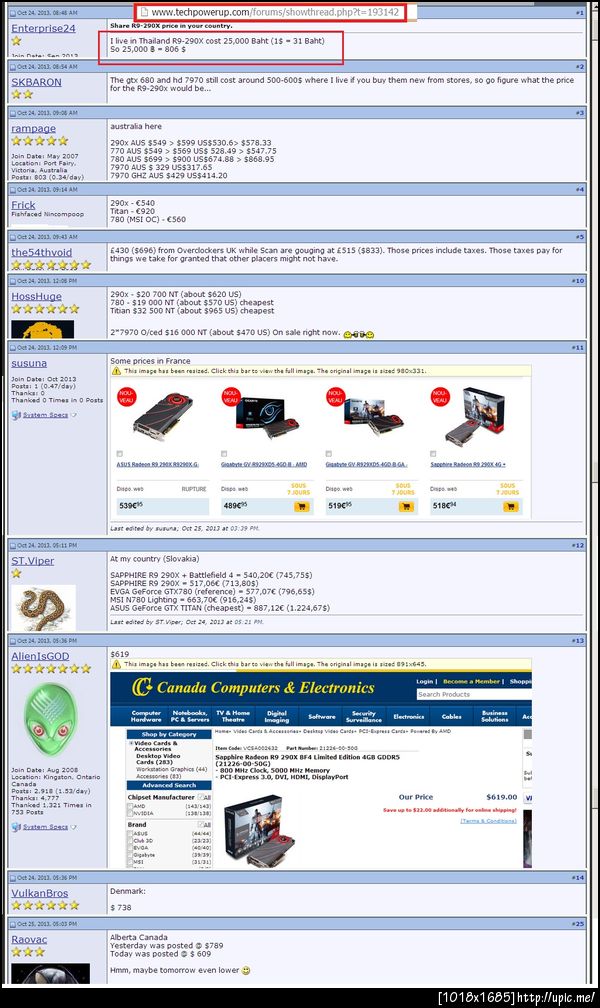
Task: Open the Digital Imaging menu
Action: (277, 716)
